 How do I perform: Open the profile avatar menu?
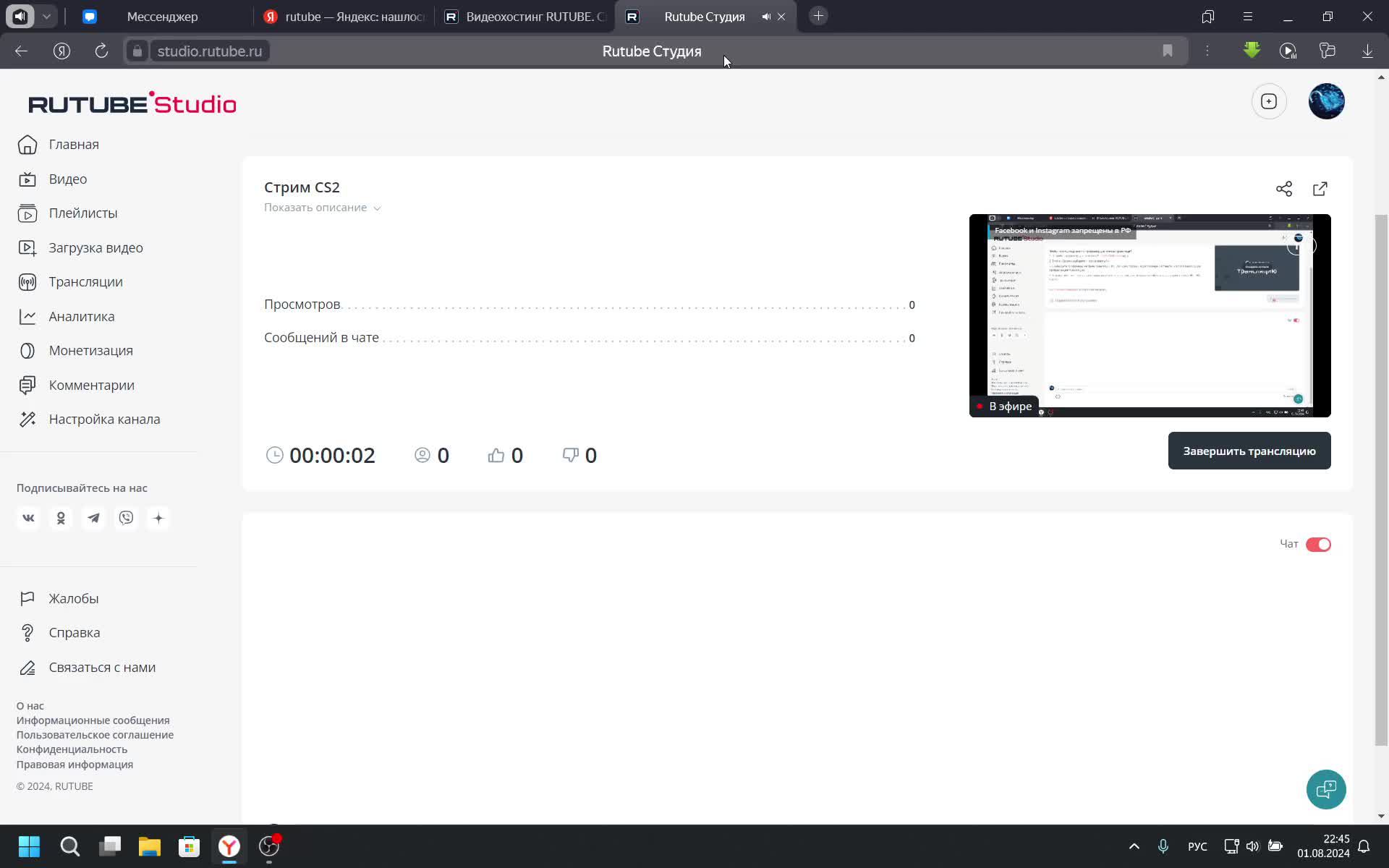click(1327, 101)
